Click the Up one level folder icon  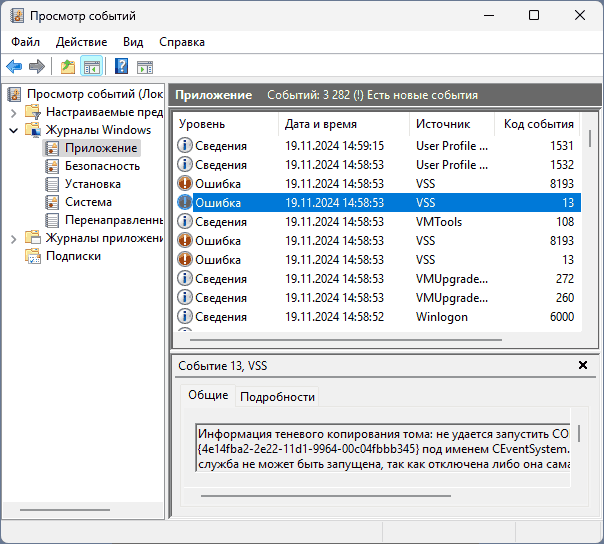coord(68,67)
